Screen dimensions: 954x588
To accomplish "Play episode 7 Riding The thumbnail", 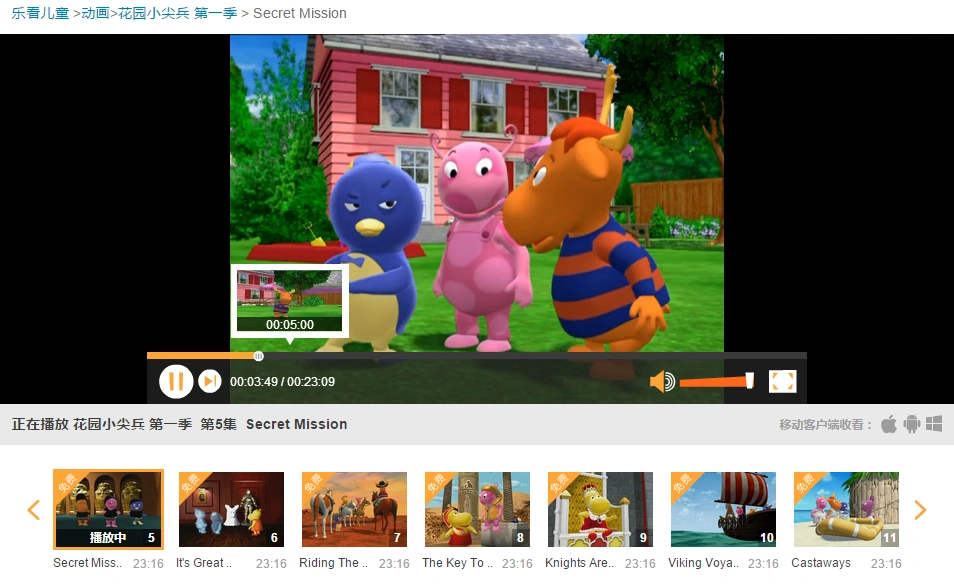I will point(354,509).
